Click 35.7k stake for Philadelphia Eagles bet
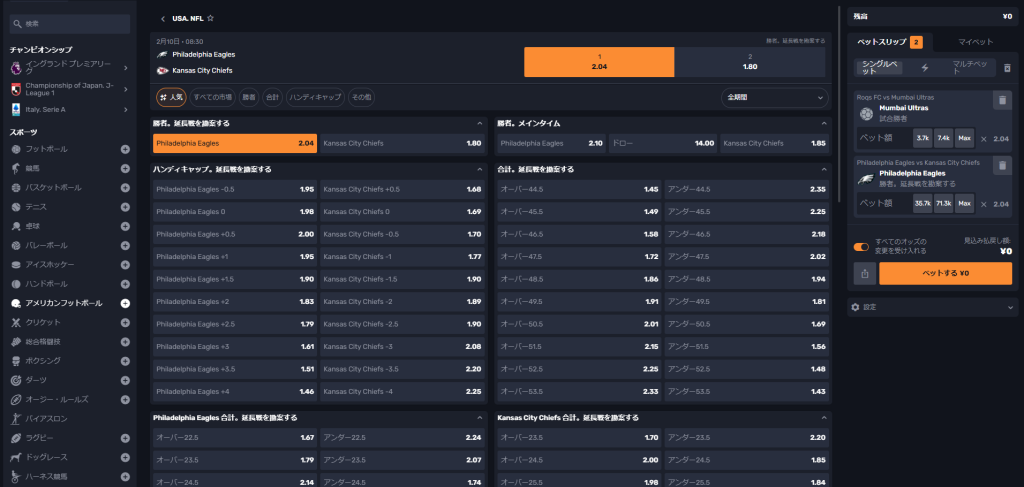This screenshot has width=1024, height=487. click(923, 204)
